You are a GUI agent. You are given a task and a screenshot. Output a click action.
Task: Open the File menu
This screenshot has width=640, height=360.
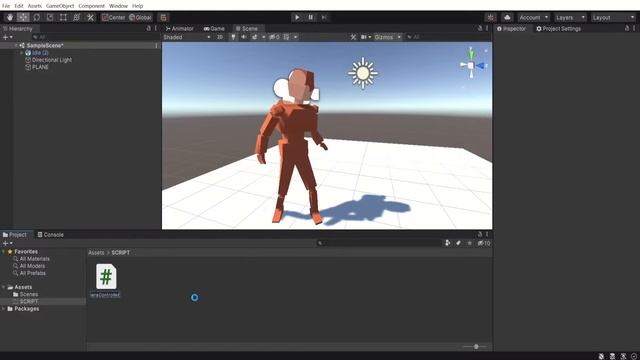6,6
